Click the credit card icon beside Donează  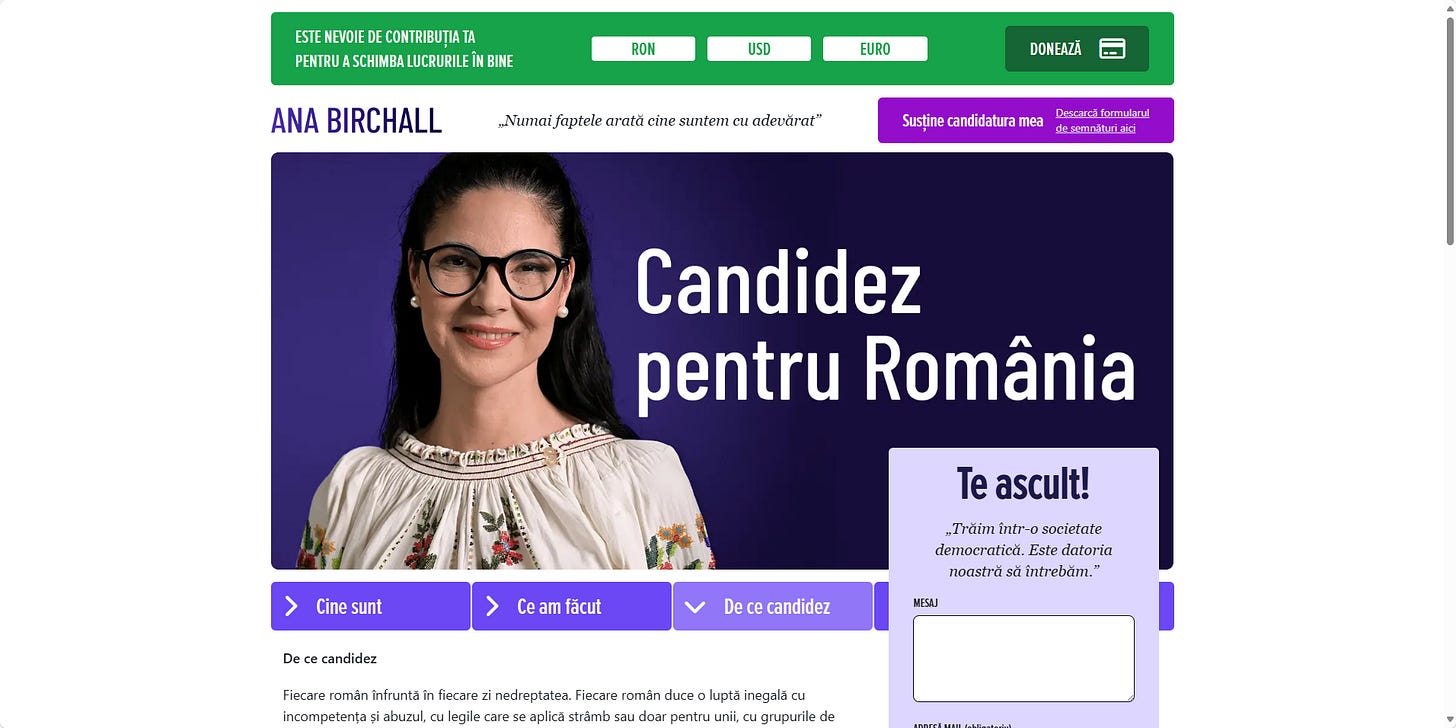point(1112,49)
